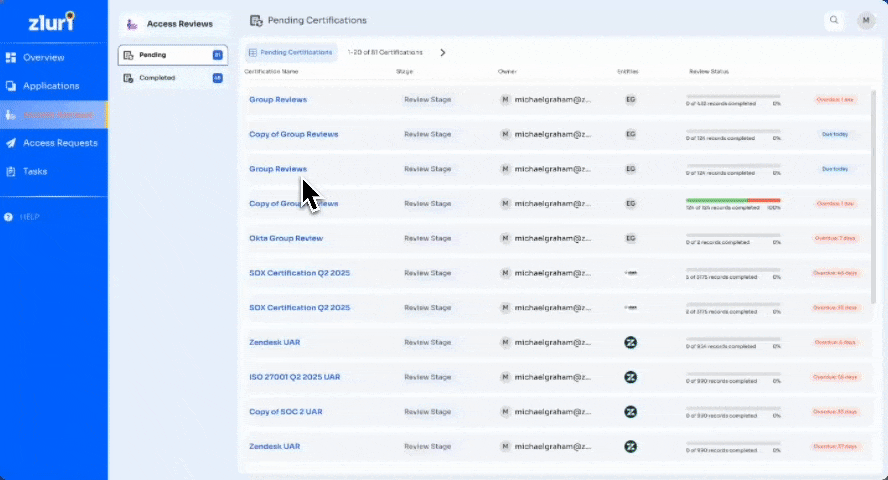Click the green and red completed progress bar

tap(733, 200)
